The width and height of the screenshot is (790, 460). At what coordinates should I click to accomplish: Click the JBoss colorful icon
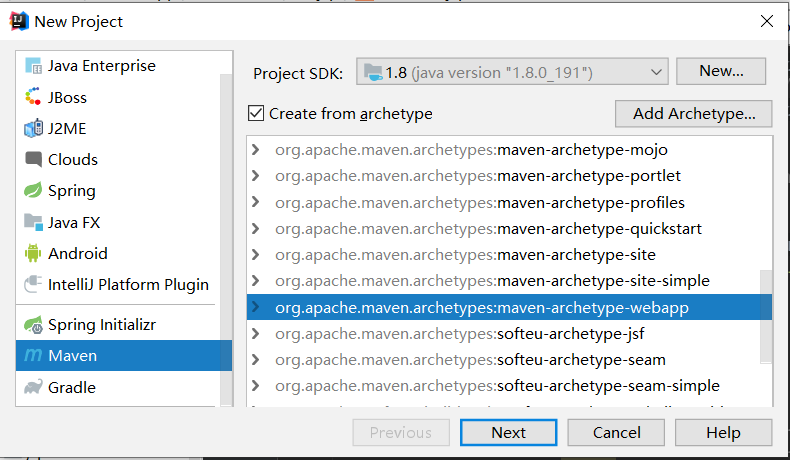tap(33, 97)
